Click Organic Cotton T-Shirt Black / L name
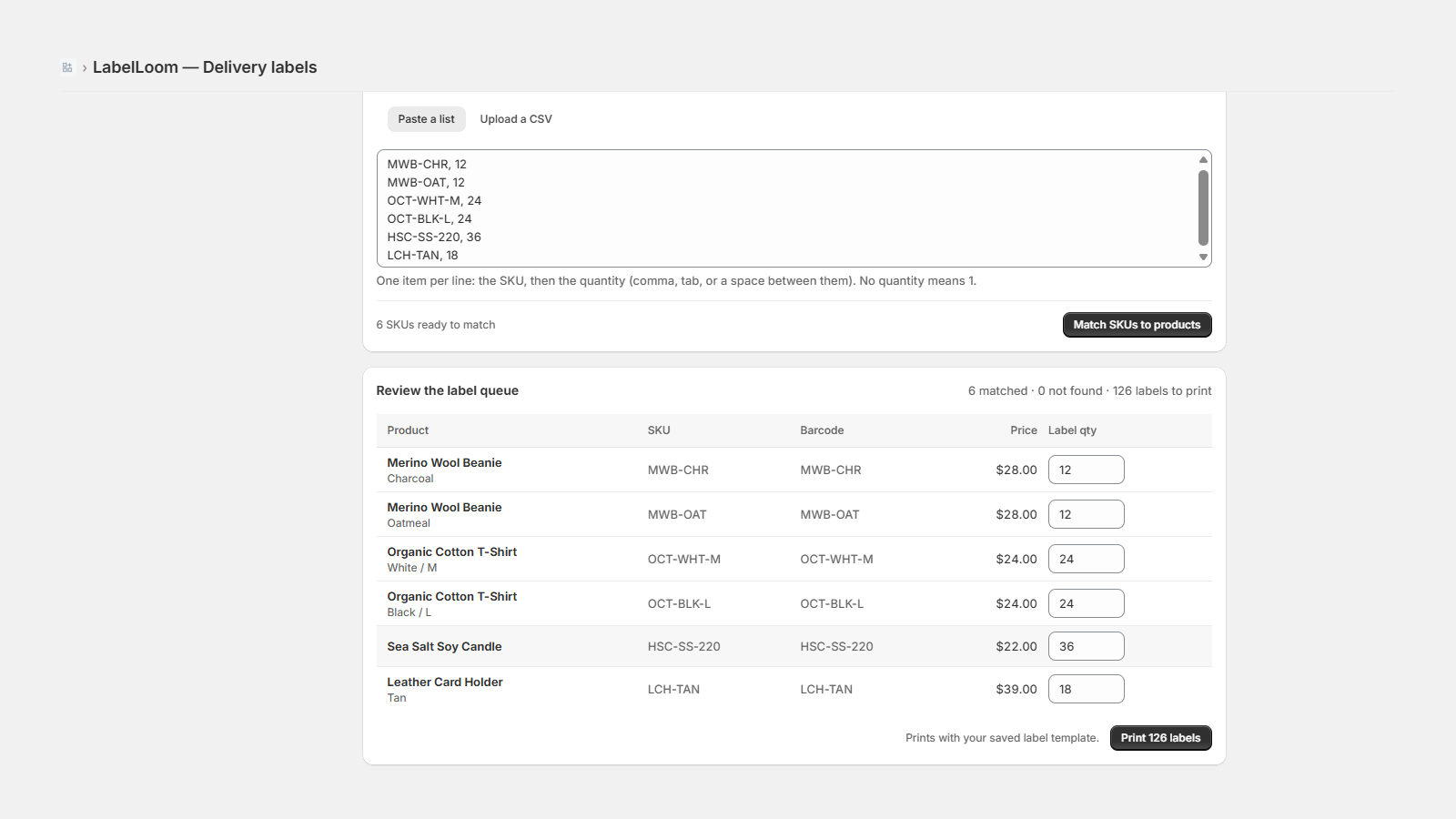This screenshot has height=819, width=1456. coord(451,596)
